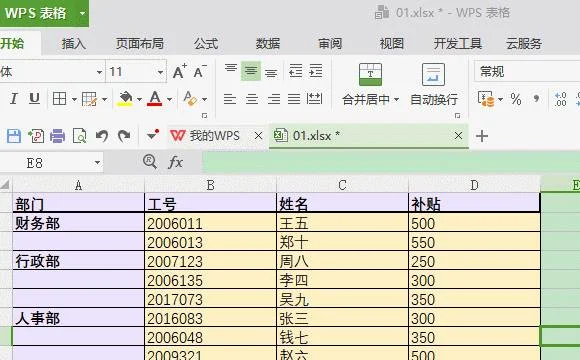
Task: Open the font settings dialog launcher
Action: (204, 116)
